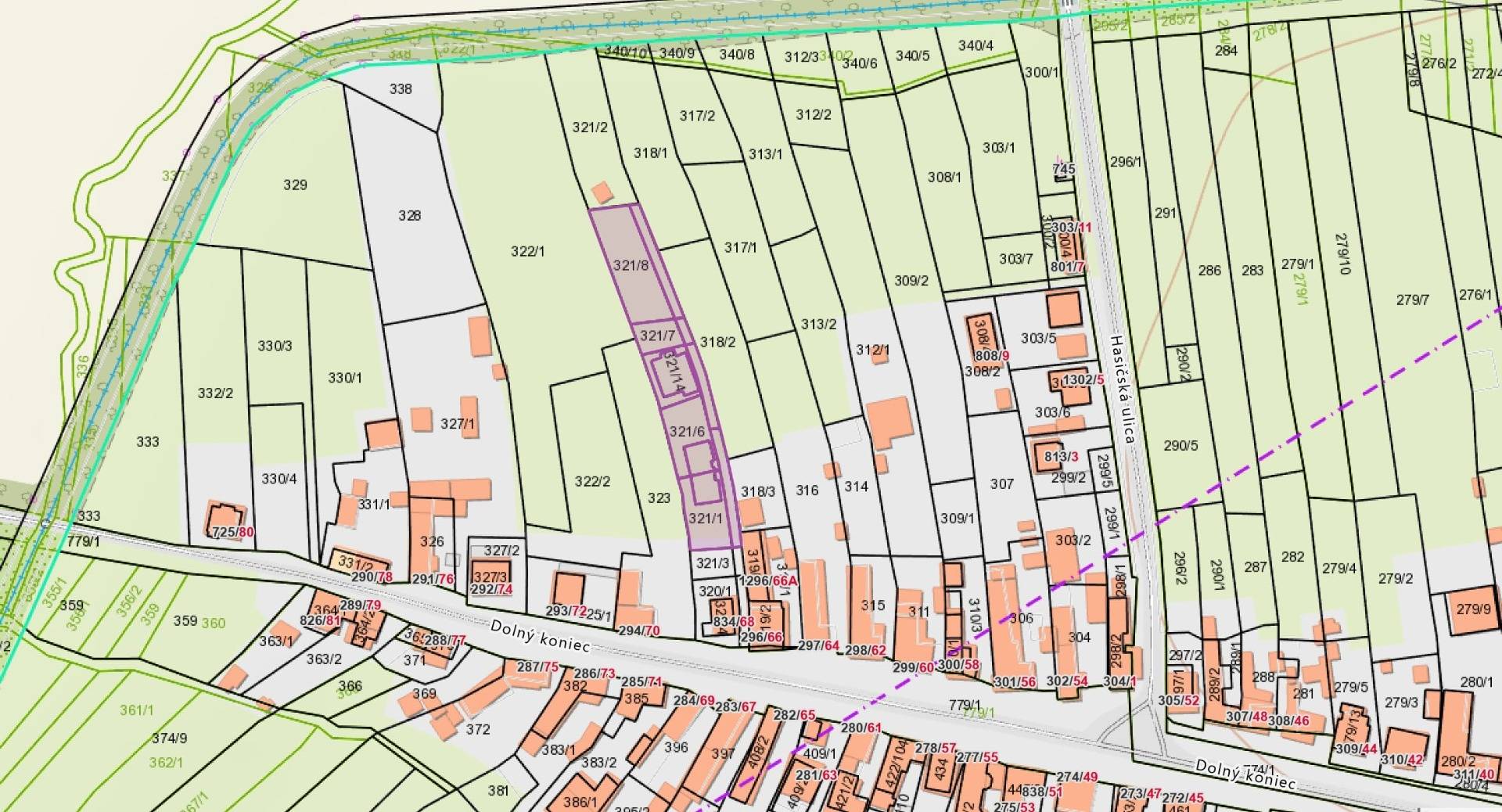
Task: Select parcel 307
Action: (1001, 484)
